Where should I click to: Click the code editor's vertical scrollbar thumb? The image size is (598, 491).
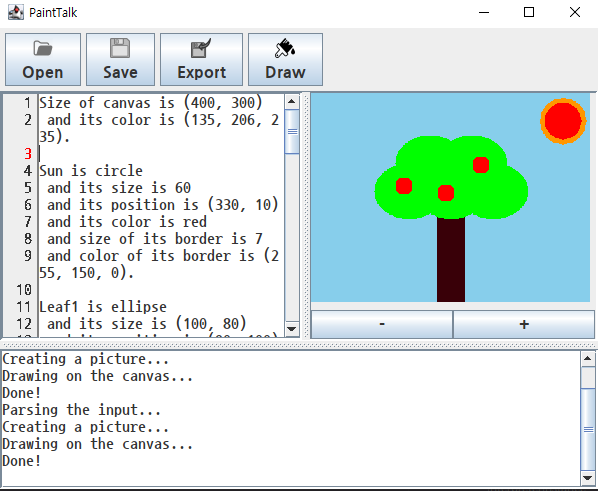point(292,132)
